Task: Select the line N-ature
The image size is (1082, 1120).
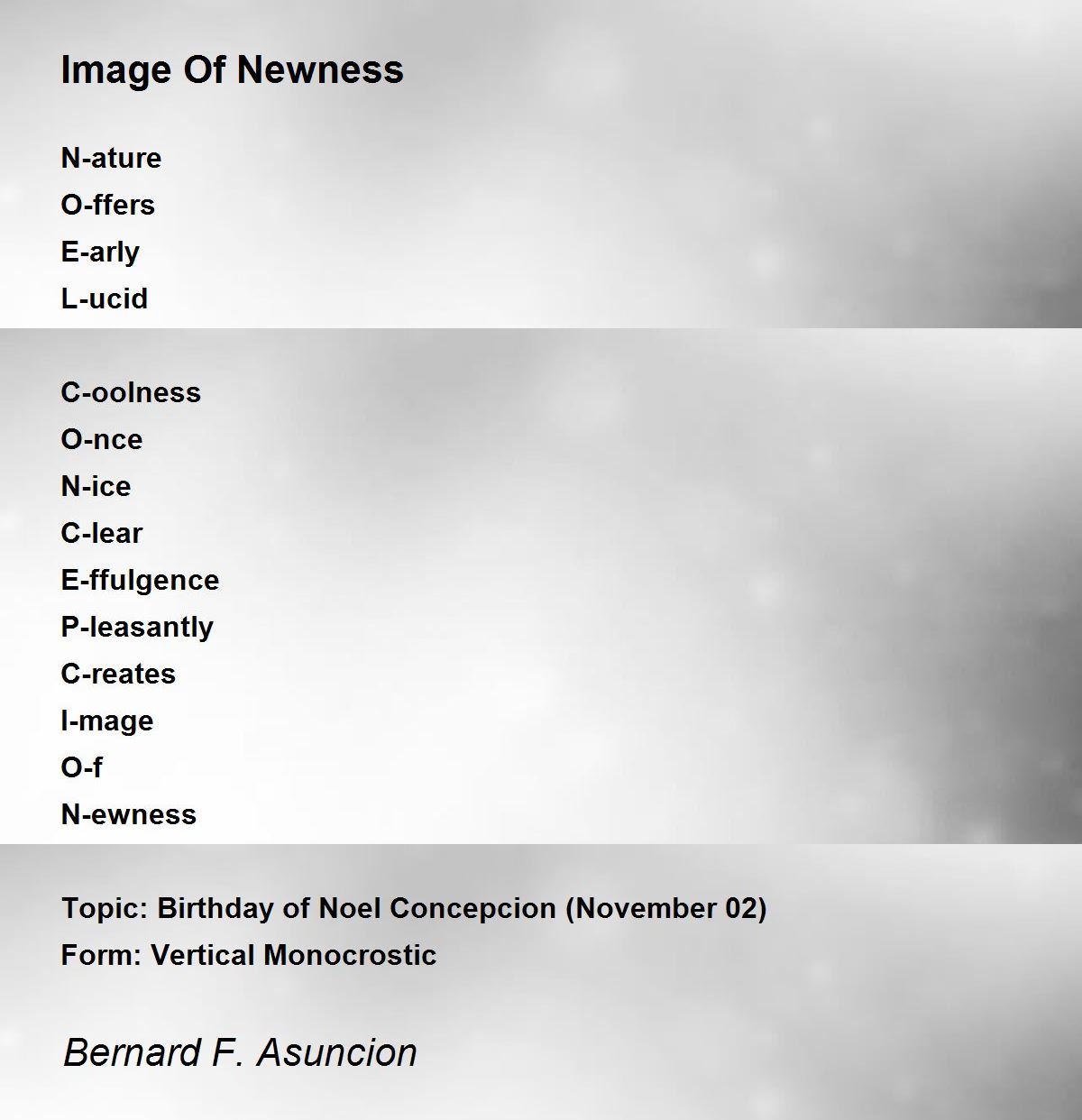Action: [111, 158]
